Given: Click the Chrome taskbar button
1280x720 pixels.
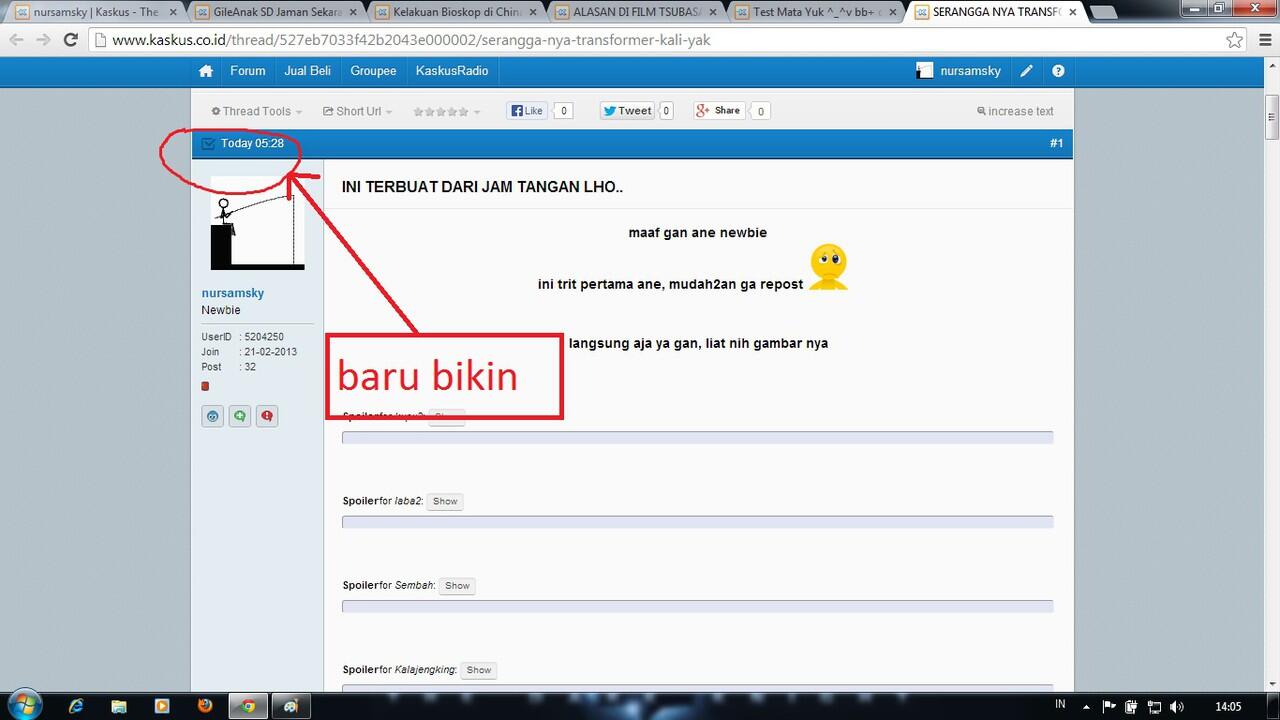Looking at the screenshot, I should click(x=248, y=706).
